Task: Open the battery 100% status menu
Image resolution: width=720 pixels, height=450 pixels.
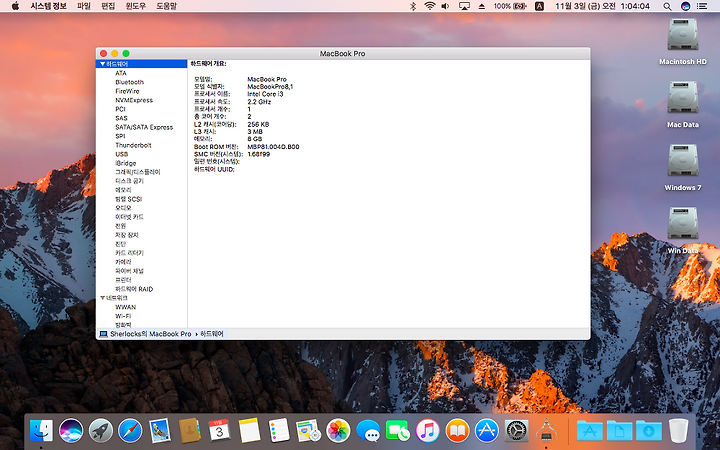Action: click(510, 6)
